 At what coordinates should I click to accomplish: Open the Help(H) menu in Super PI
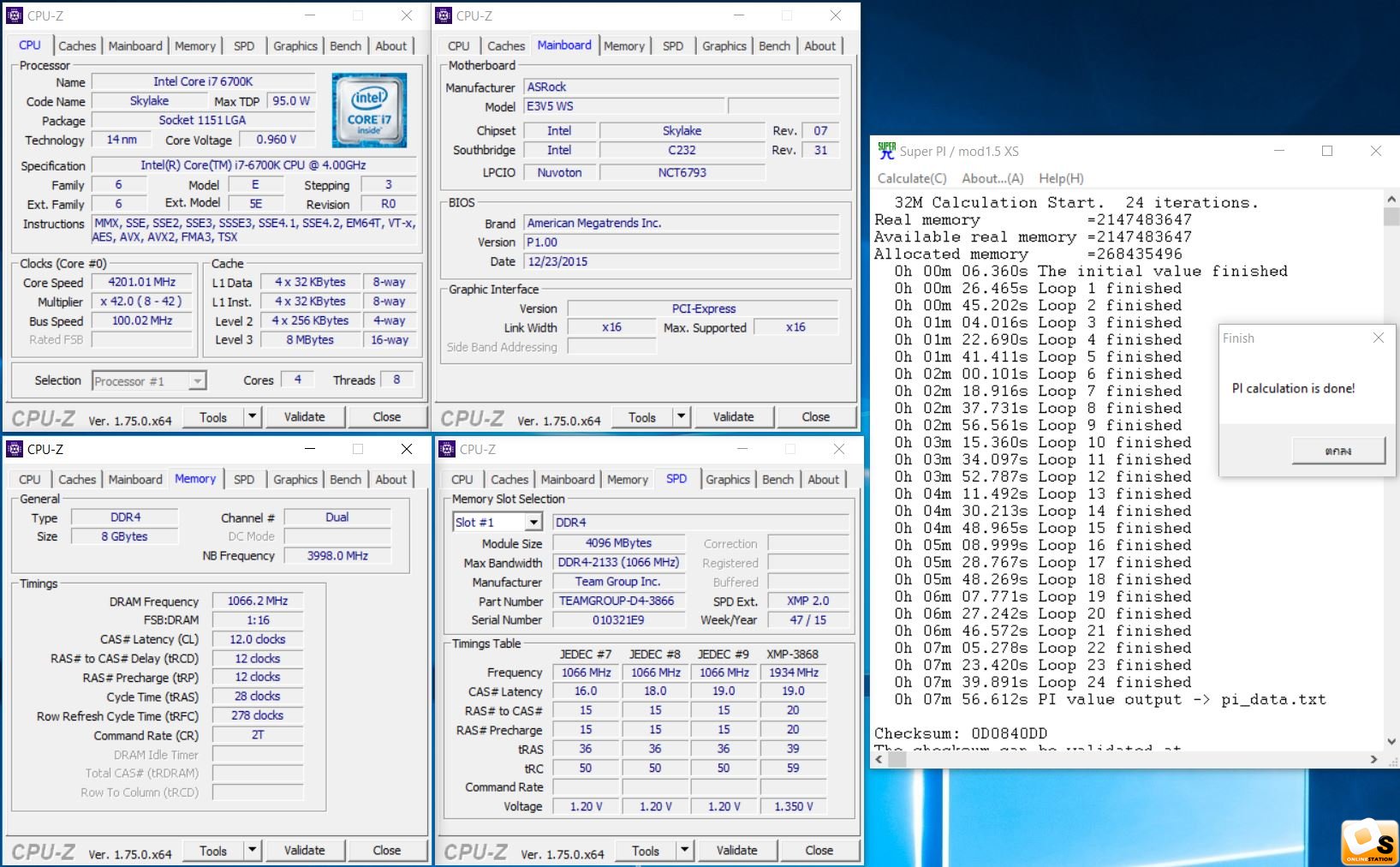(x=1061, y=178)
